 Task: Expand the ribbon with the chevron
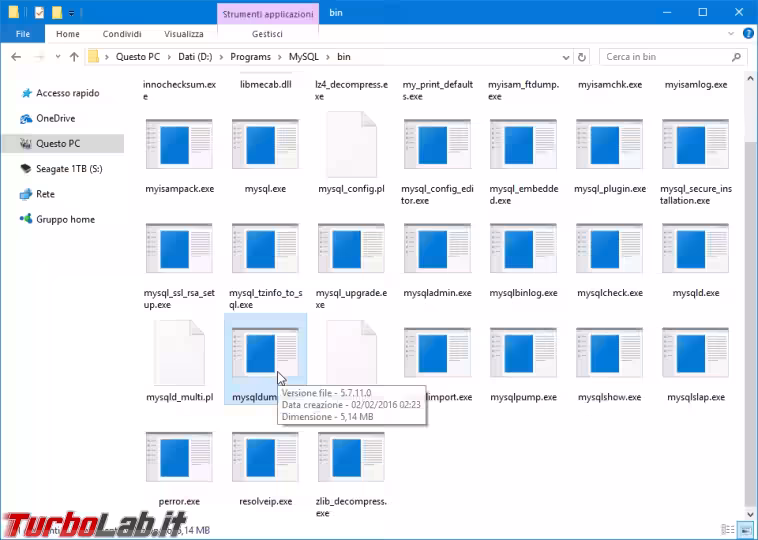tap(731, 34)
